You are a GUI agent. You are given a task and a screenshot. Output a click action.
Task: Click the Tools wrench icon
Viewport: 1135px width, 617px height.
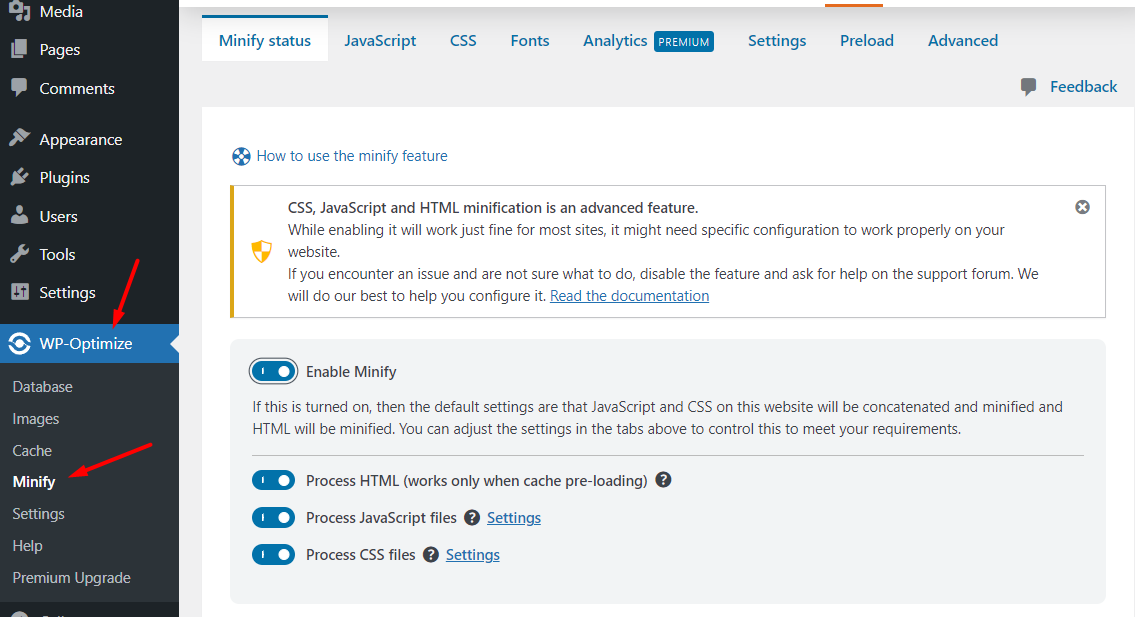pyautogui.click(x=19, y=254)
